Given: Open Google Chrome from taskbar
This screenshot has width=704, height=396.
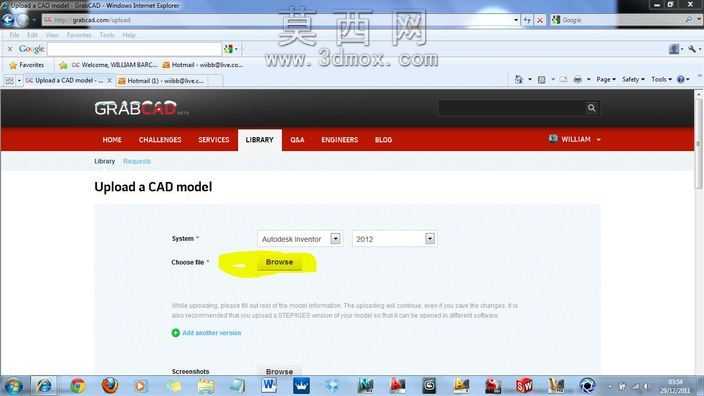Looking at the screenshot, I should [77, 386].
